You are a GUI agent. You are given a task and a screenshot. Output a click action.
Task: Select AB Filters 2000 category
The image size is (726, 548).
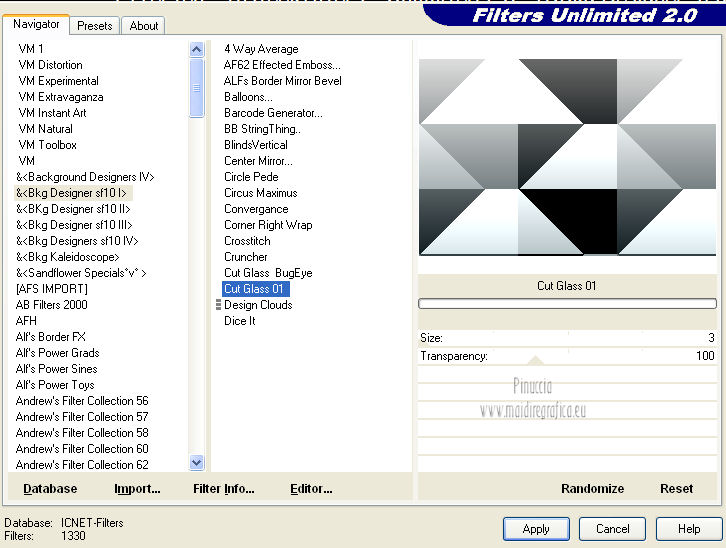(51, 305)
